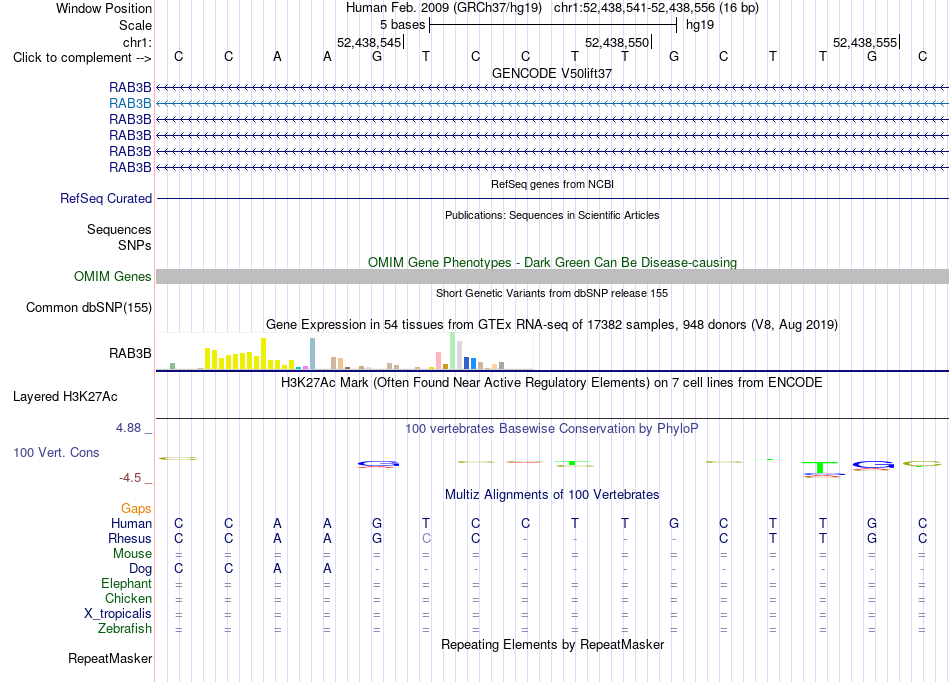Open '100 vertebrates Basewise Conservation by PhyloP' title
The image size is (950, 682).
[x=552, y=429]
